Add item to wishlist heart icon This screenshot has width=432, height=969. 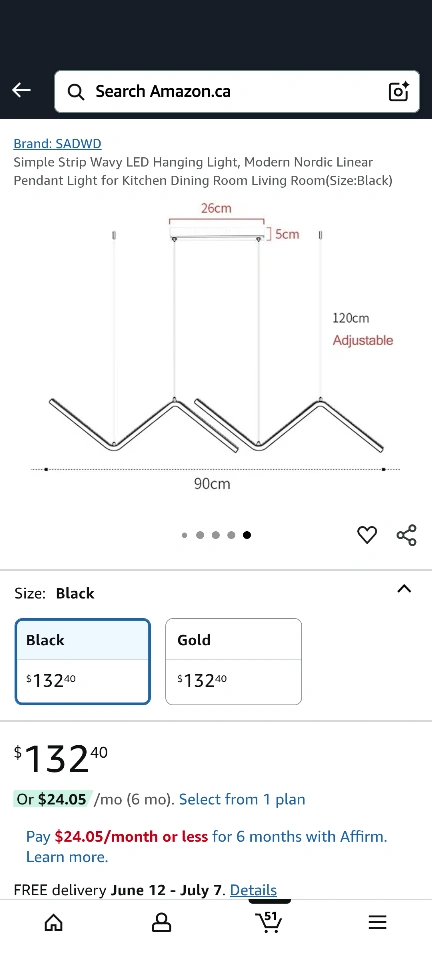367,535
